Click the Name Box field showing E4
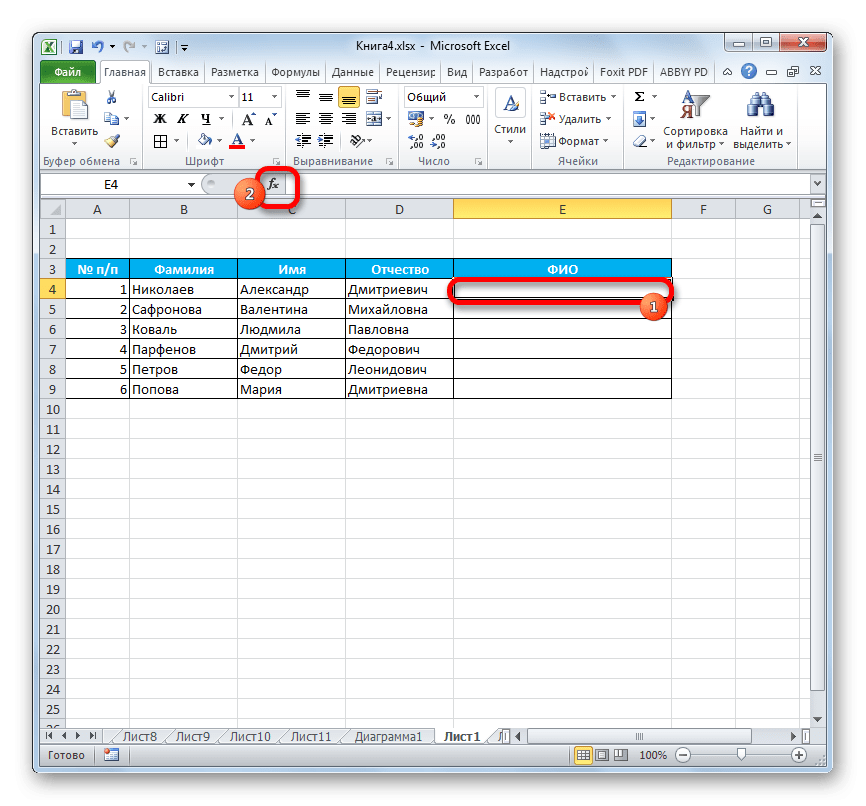The image size is (866, 806). coord(111,185)
